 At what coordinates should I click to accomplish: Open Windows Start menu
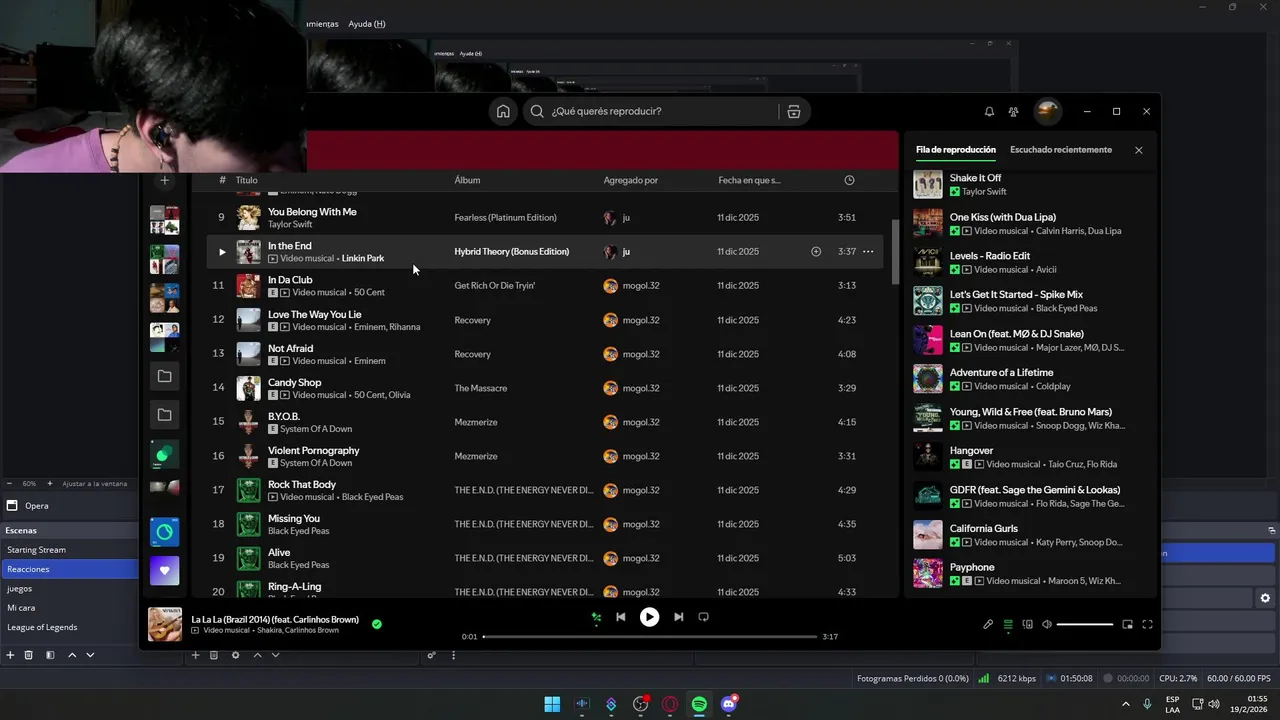click(x=552, y=704)
